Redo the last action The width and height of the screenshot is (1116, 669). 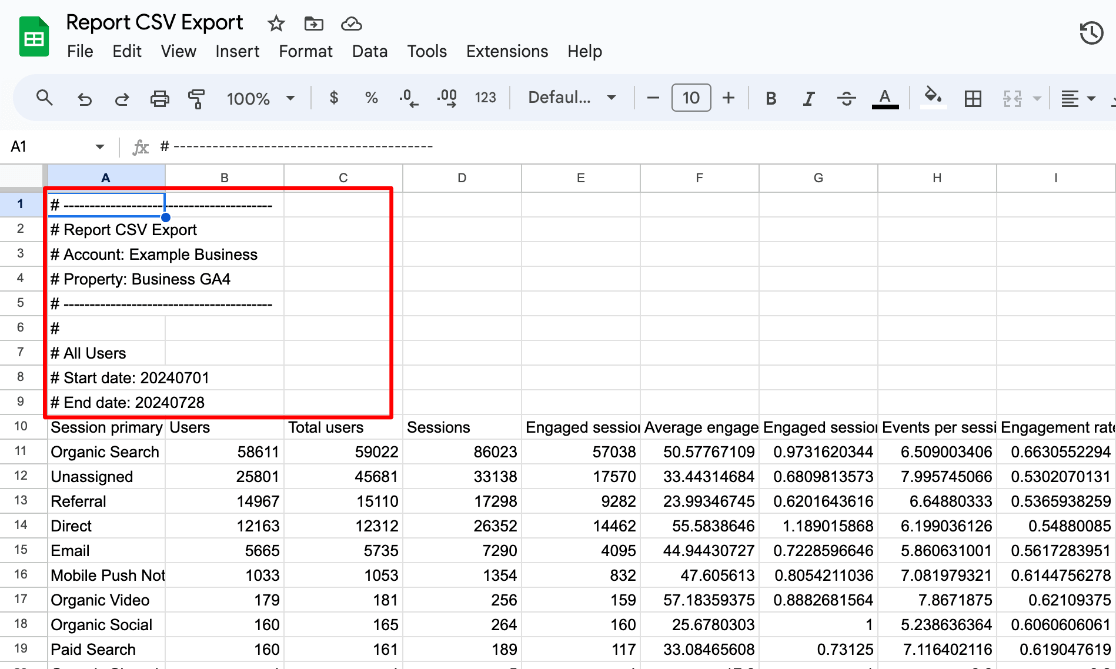coord(122,98)
